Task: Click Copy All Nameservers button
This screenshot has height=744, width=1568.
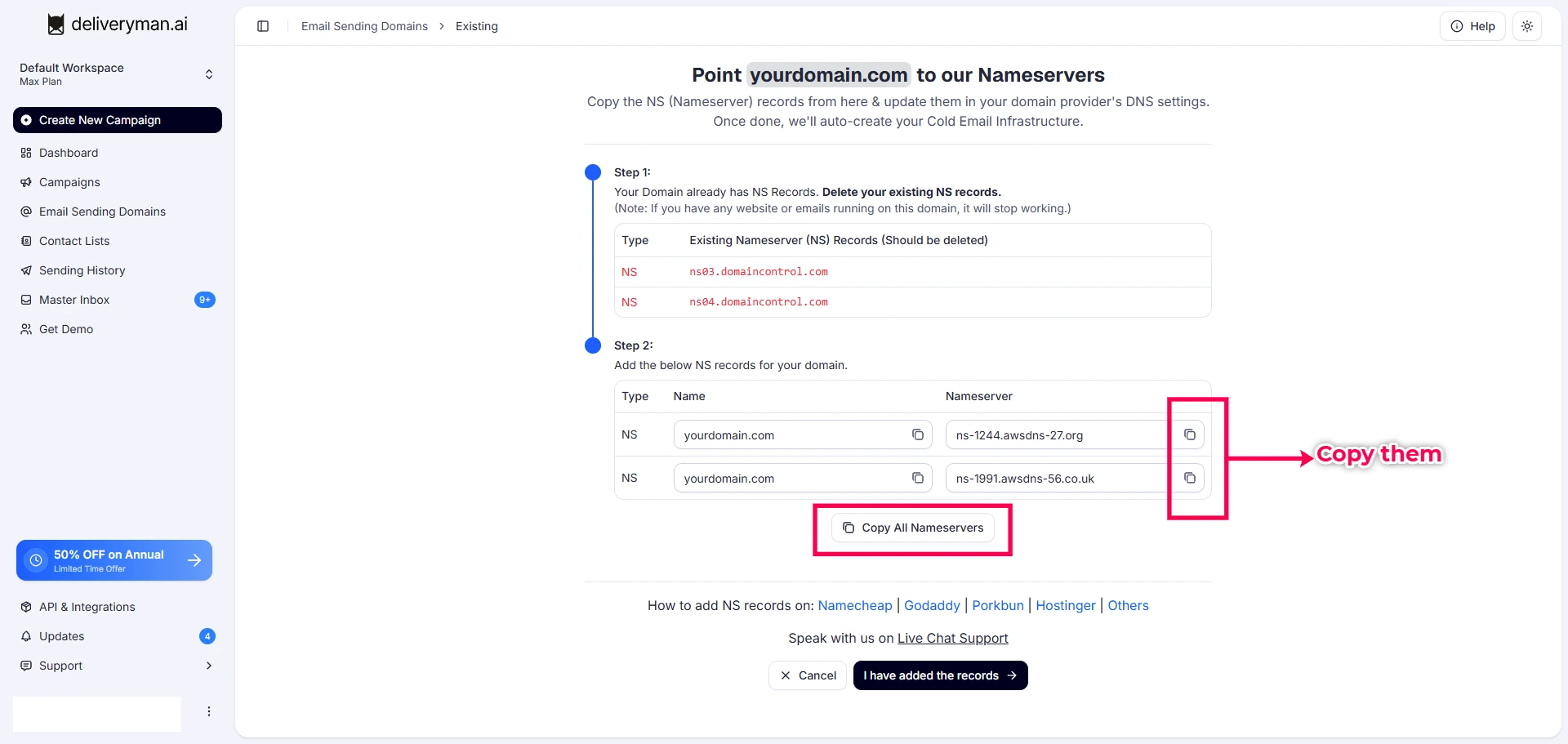Action: (913, 528)
